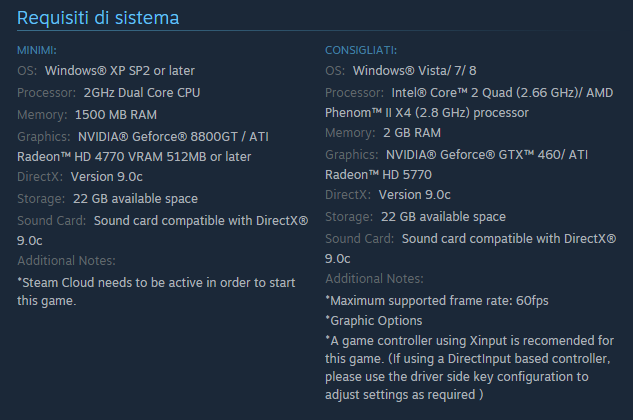Click recommended OS Windows Vista/ 7/ 8
Image resolution: width=633 pixels, height=420 pixels.
tap(415, 71)
